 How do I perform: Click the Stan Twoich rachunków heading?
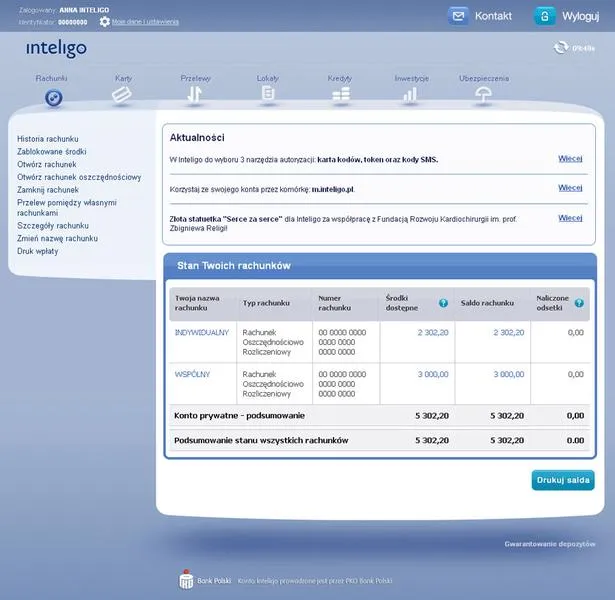pyautogui.click(x=234, y=265)
